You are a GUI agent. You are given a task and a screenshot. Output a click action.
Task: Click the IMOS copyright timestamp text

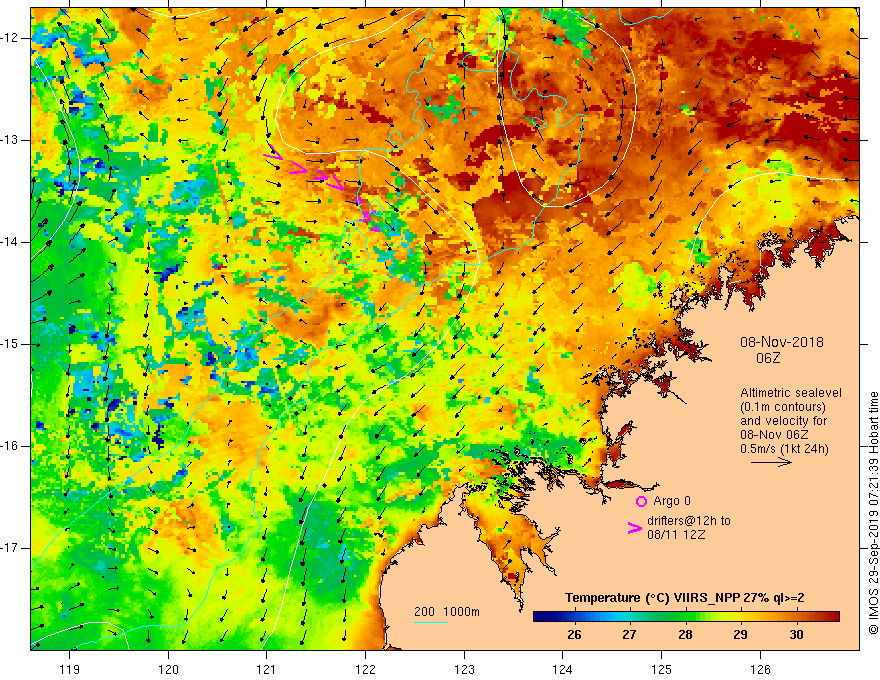873,513
